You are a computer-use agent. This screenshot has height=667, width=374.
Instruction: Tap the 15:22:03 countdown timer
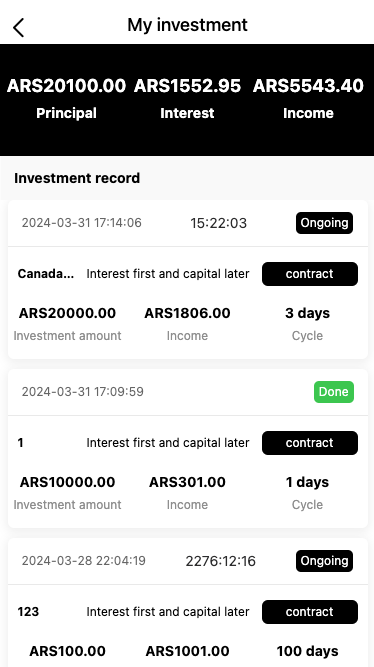click(x=218, y=223)
